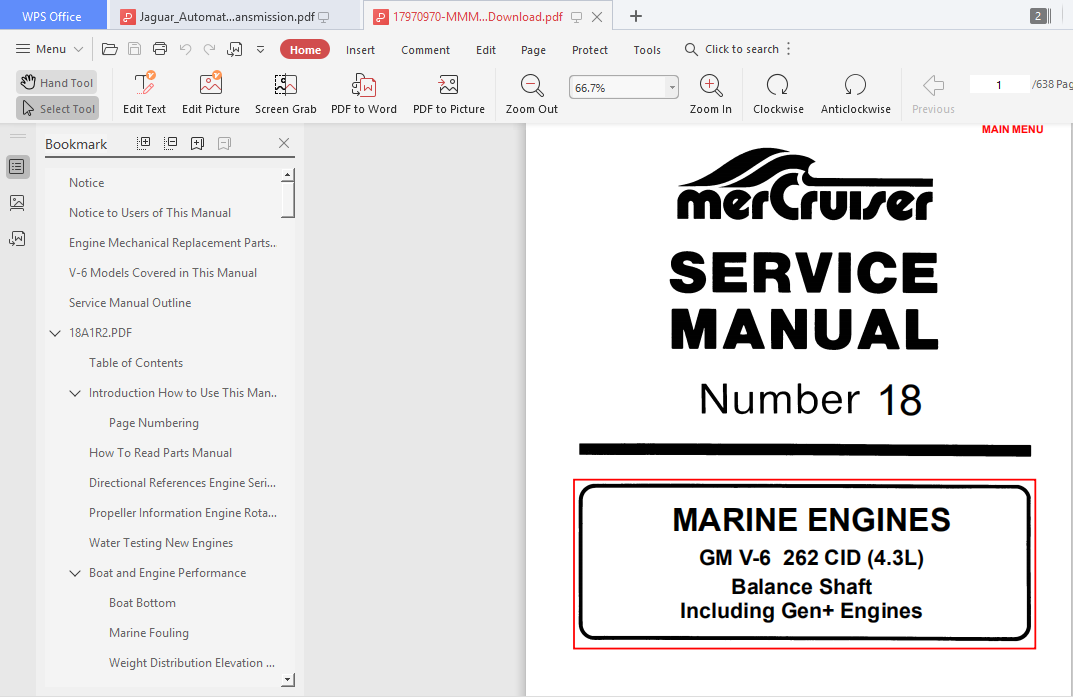Viewport: 1073px width, 697px height.
Task: Open the Notice bookmark
Action: 86,183
